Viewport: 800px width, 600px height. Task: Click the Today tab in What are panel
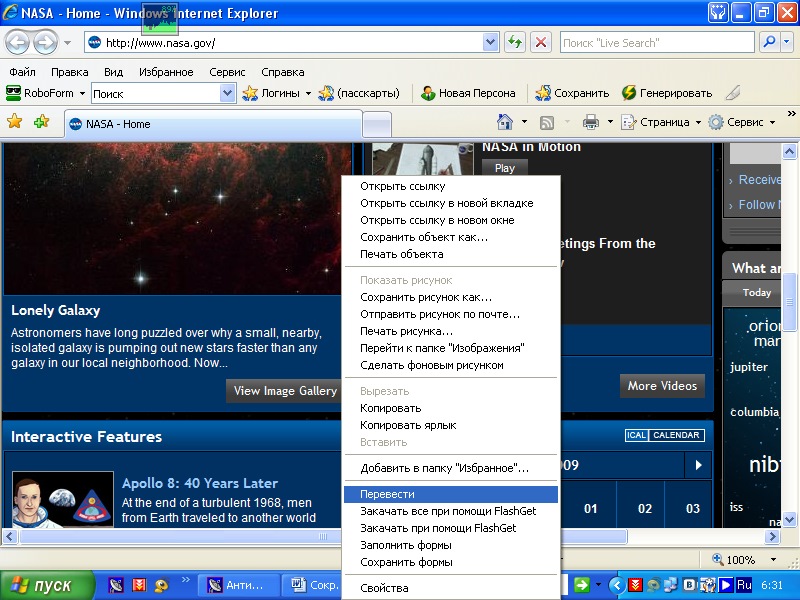tap(757, 292)
